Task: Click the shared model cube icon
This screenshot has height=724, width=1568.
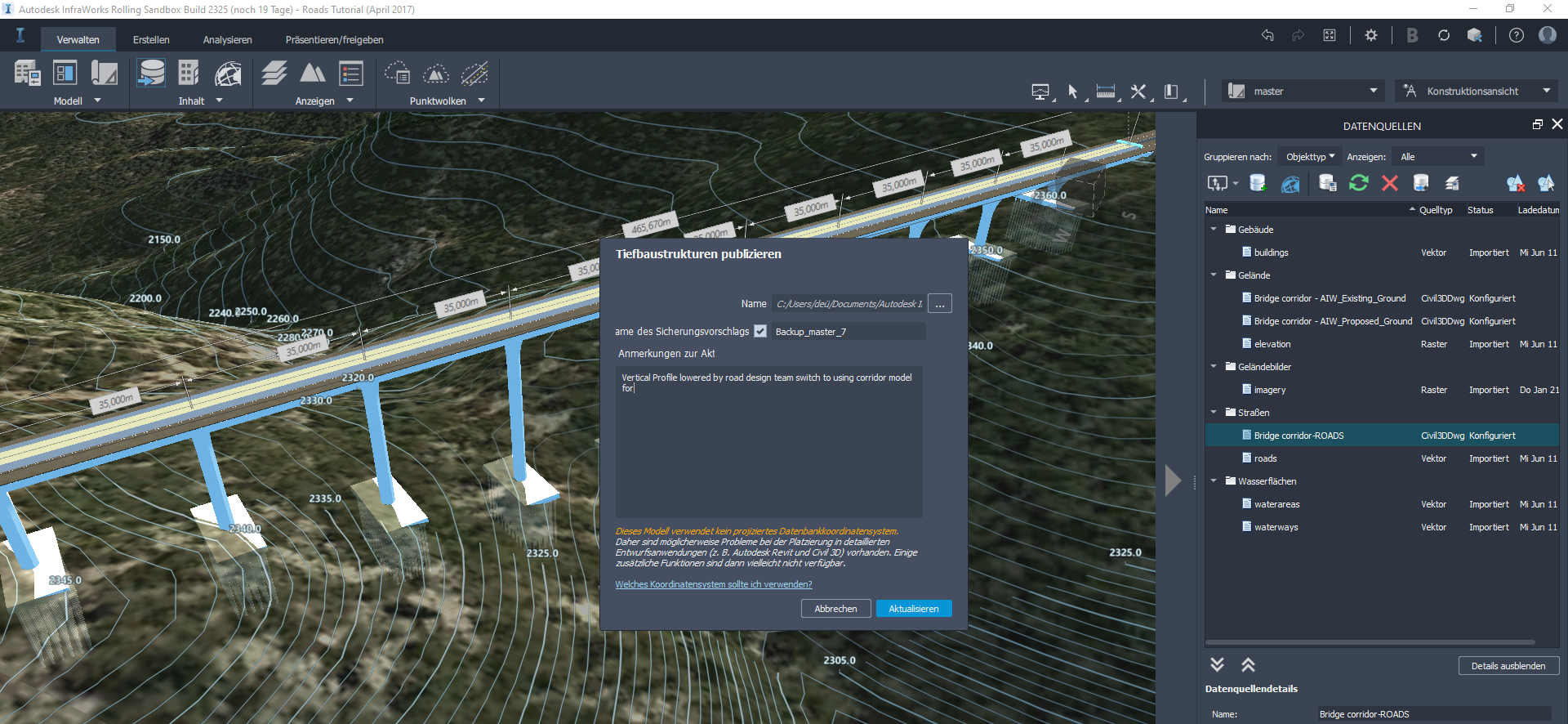Action: click(1475, 35)
